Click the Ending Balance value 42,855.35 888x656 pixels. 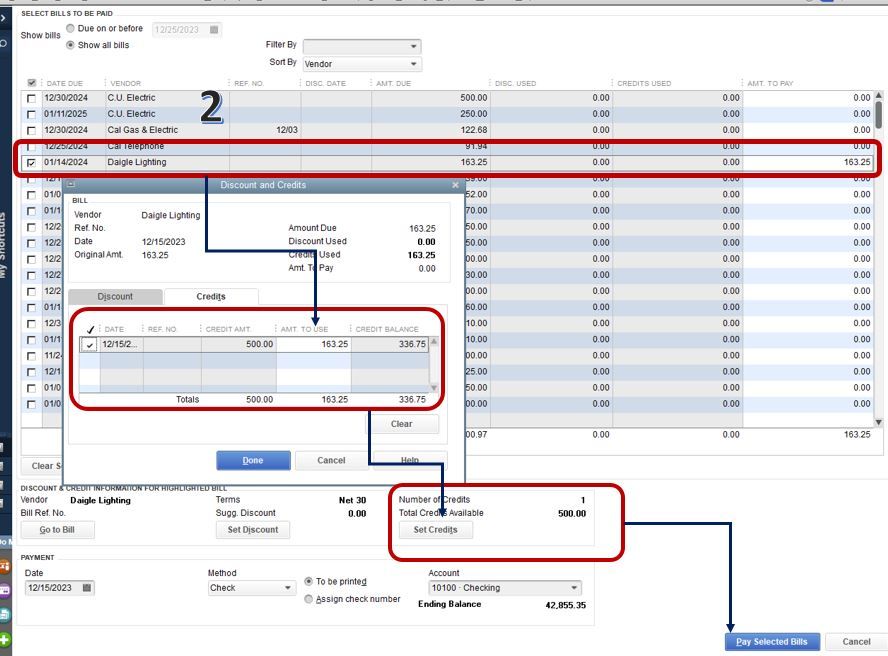(x=565, y=605)
